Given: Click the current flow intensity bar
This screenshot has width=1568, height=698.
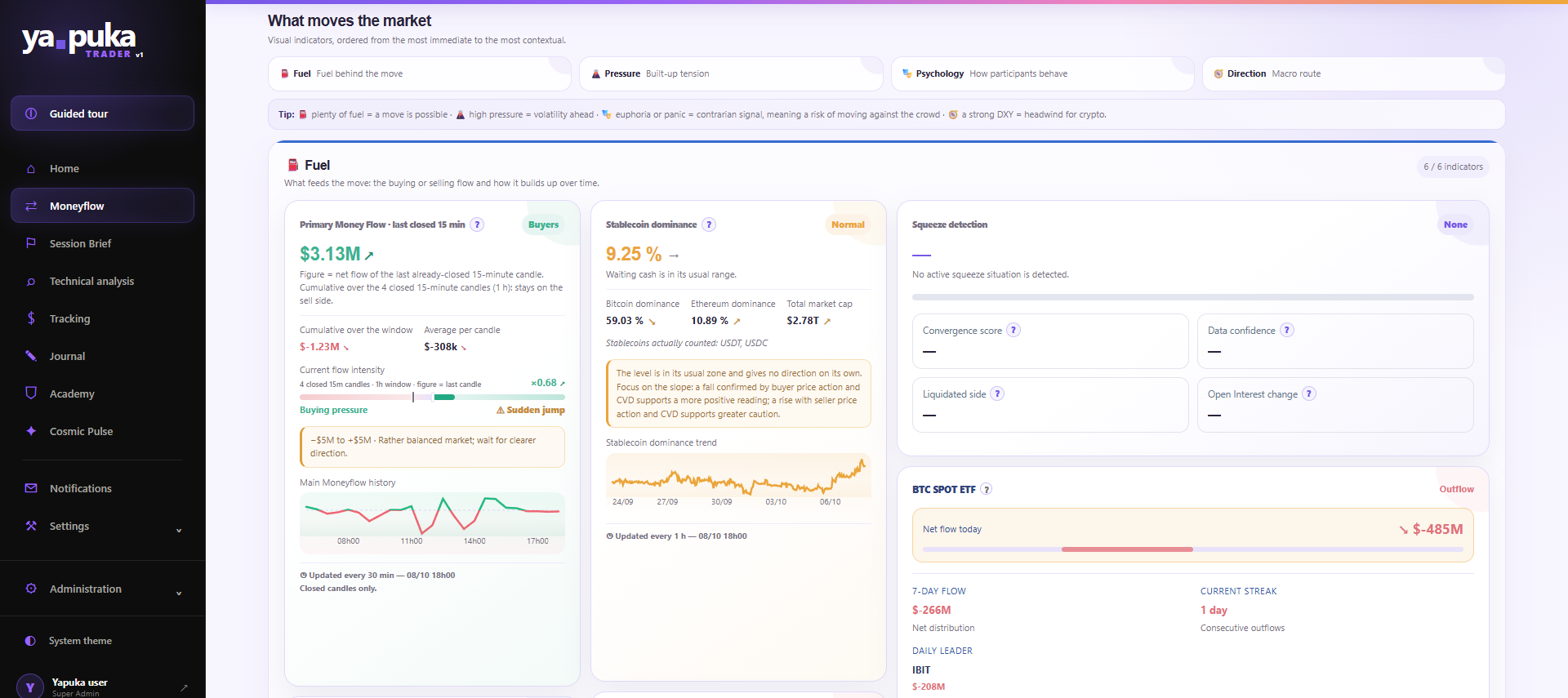Looking at the screenshot, I should 432,398.
